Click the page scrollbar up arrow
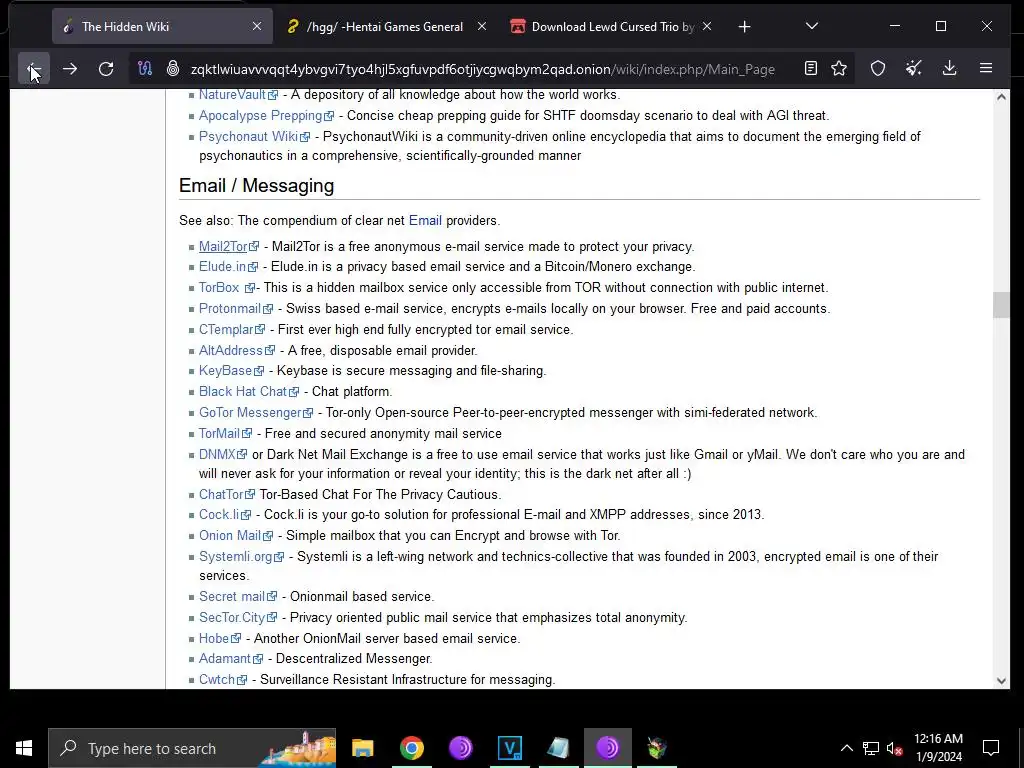The height and width of the screenshot is (768, 1024). pyautogui.click(x=1001, y=97)
